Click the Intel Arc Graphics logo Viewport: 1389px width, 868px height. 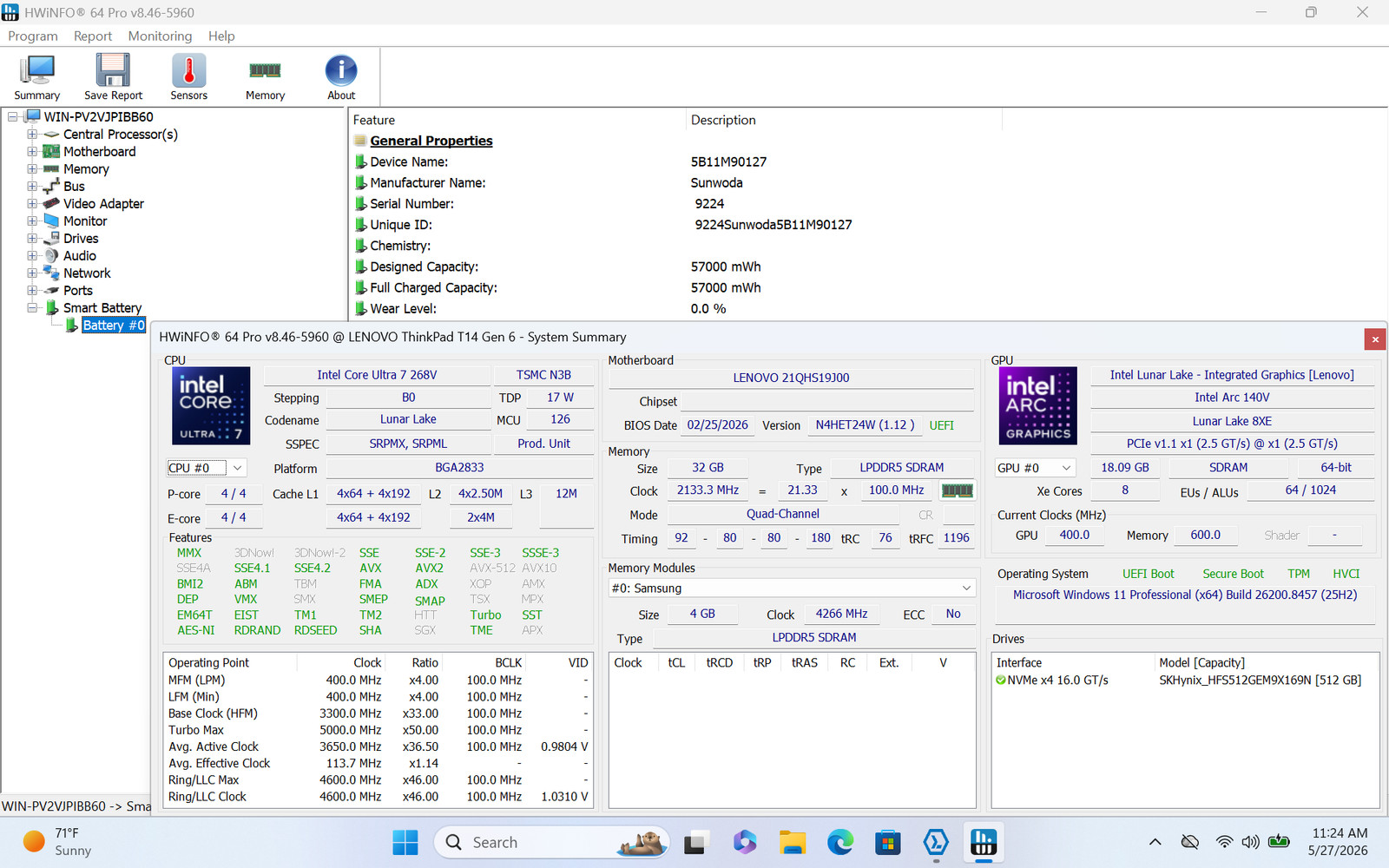1038,406
